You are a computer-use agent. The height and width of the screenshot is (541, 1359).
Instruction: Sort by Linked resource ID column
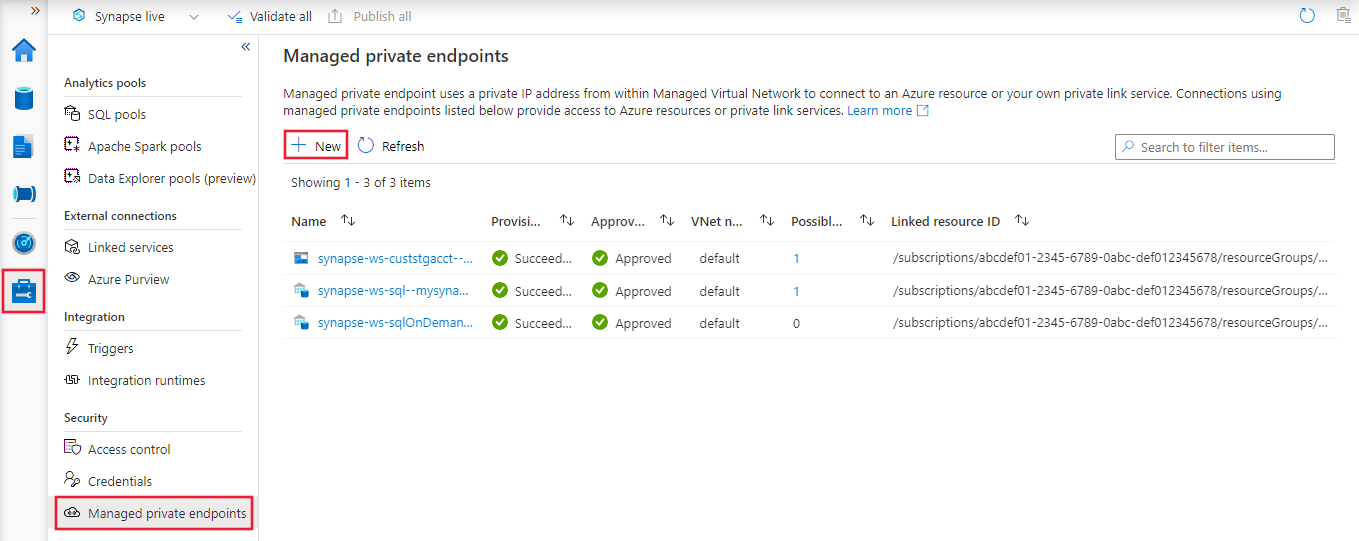1022,221
